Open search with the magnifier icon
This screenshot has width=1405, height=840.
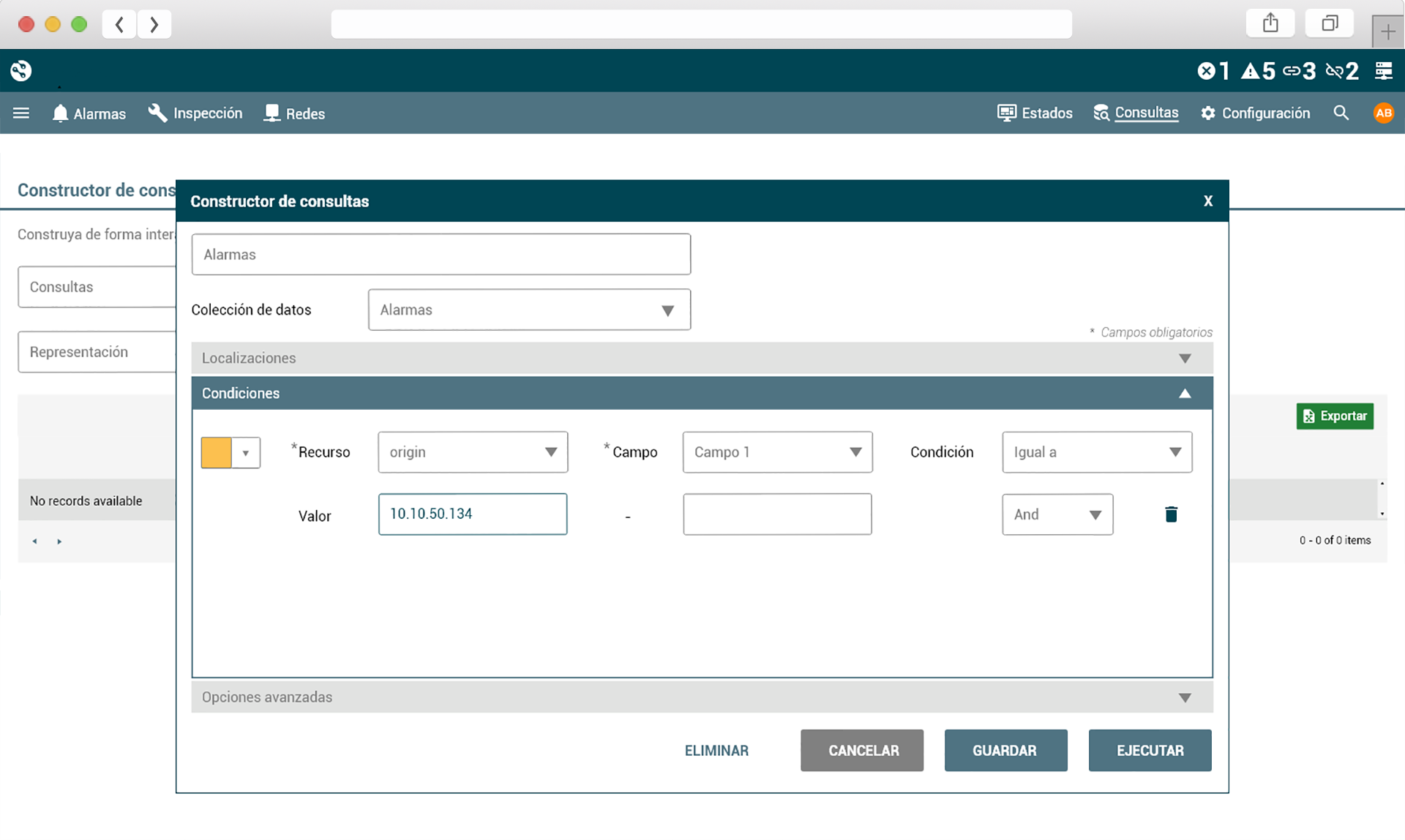click(1341, 113)
